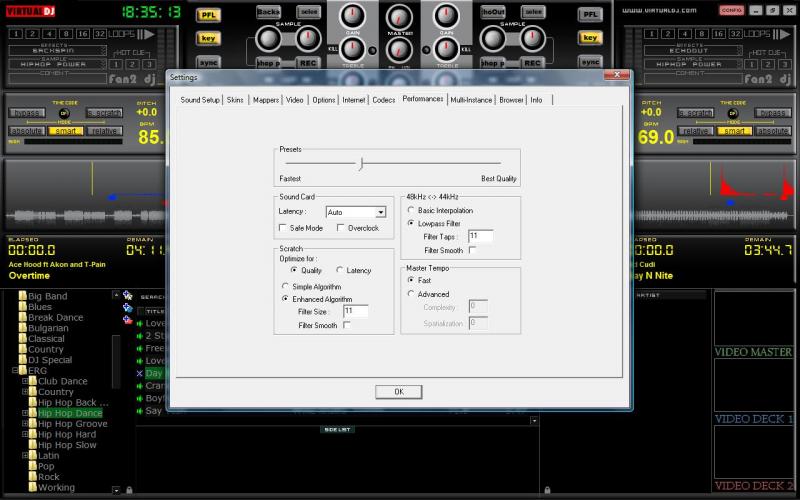Click X icon beside 'Day' track
The height and width of the screenshot is (500, 800).
point(139,373)
